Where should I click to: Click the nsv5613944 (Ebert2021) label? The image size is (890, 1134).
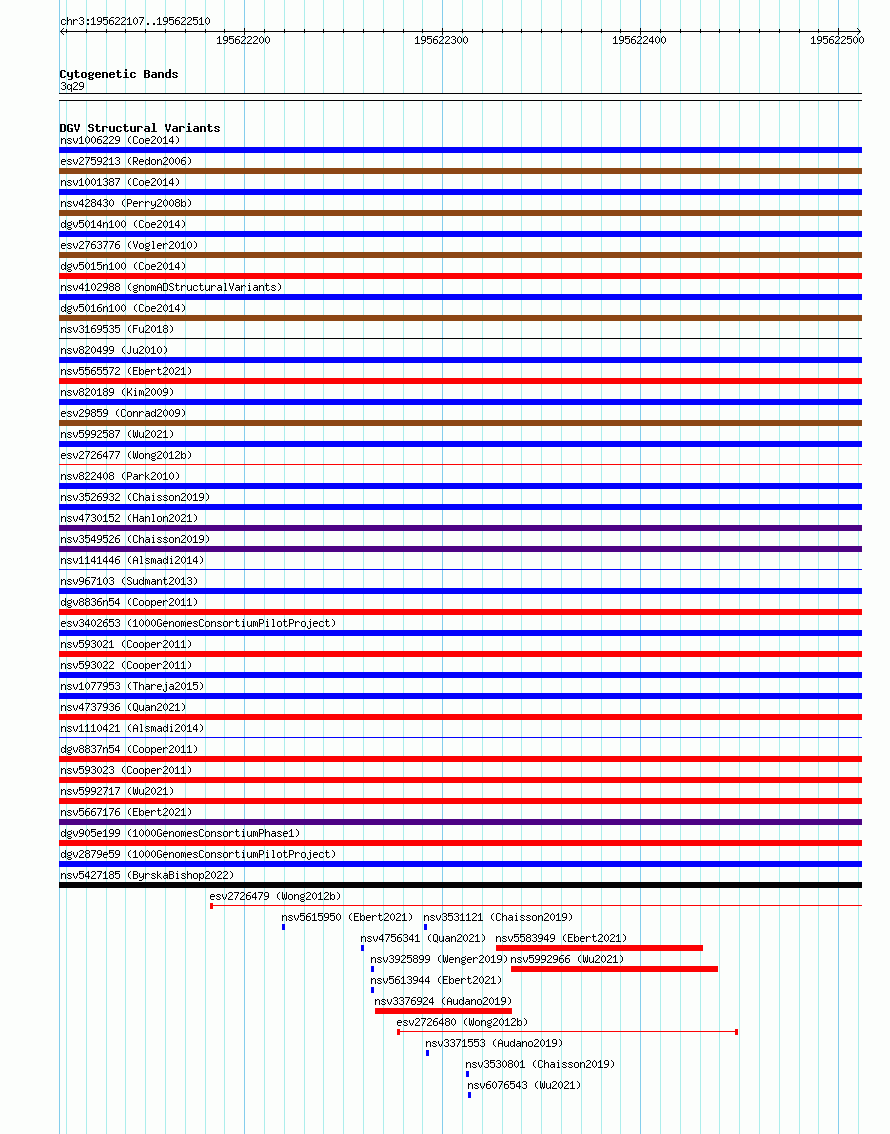(x=436, y=979)
